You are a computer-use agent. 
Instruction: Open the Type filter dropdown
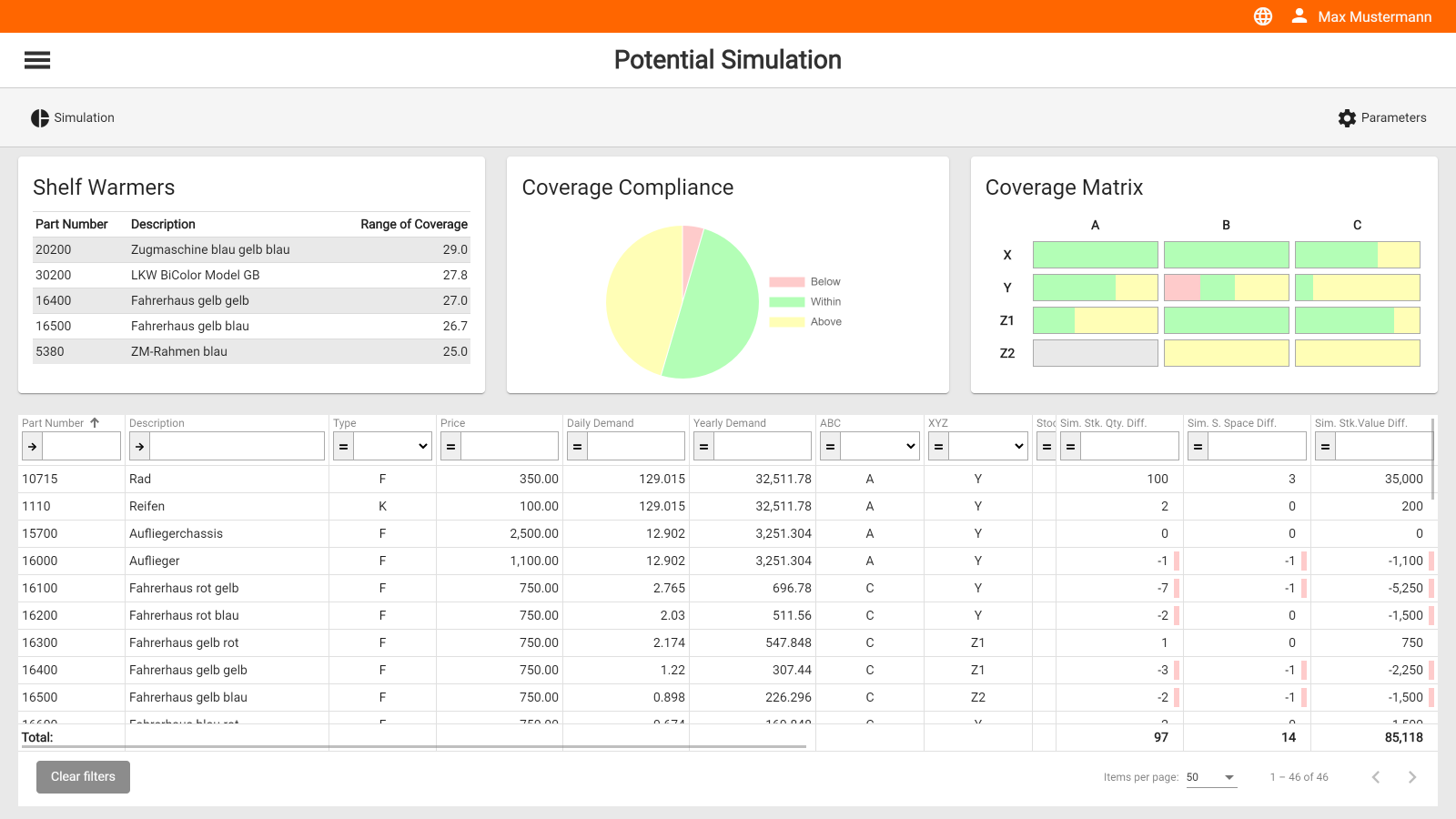pos(392,446)
